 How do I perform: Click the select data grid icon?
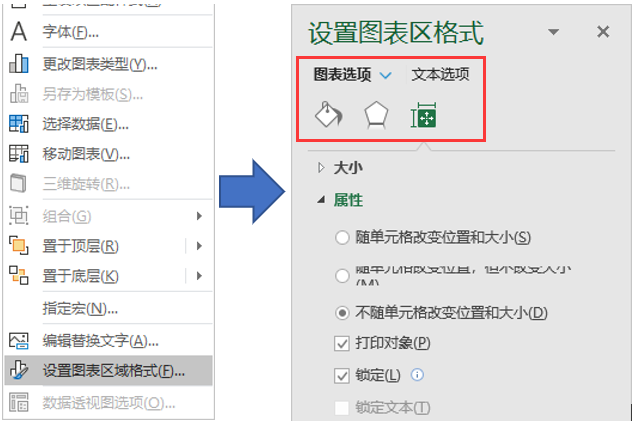coord(19,124)
